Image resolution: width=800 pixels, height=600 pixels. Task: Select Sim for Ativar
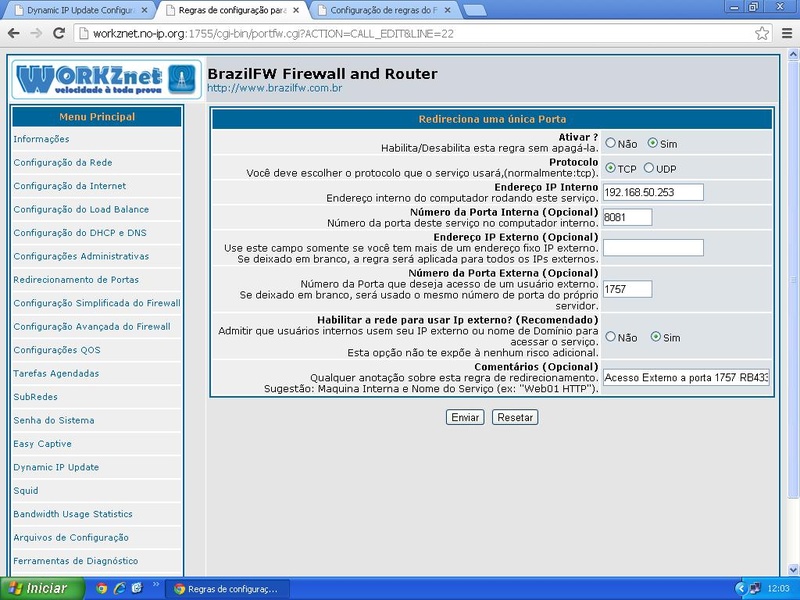(653, 143)
